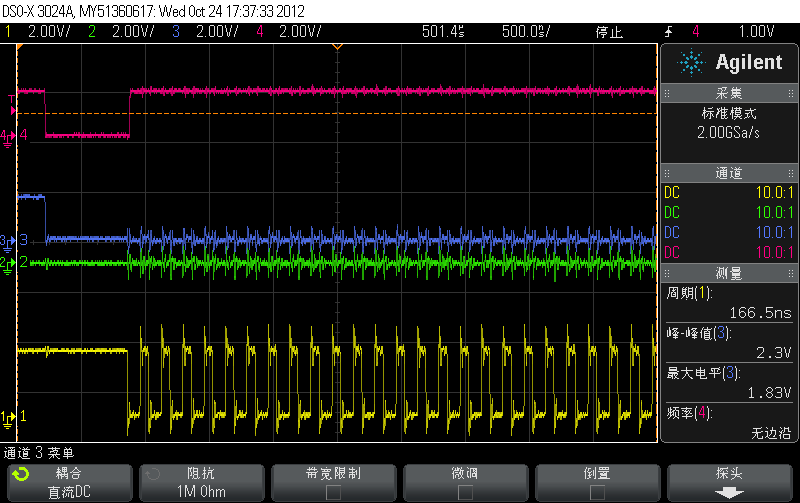This screenshot has height=503, width=800.
Task: Click the channel 2 ground marker
Action: (x=8, y=264)
